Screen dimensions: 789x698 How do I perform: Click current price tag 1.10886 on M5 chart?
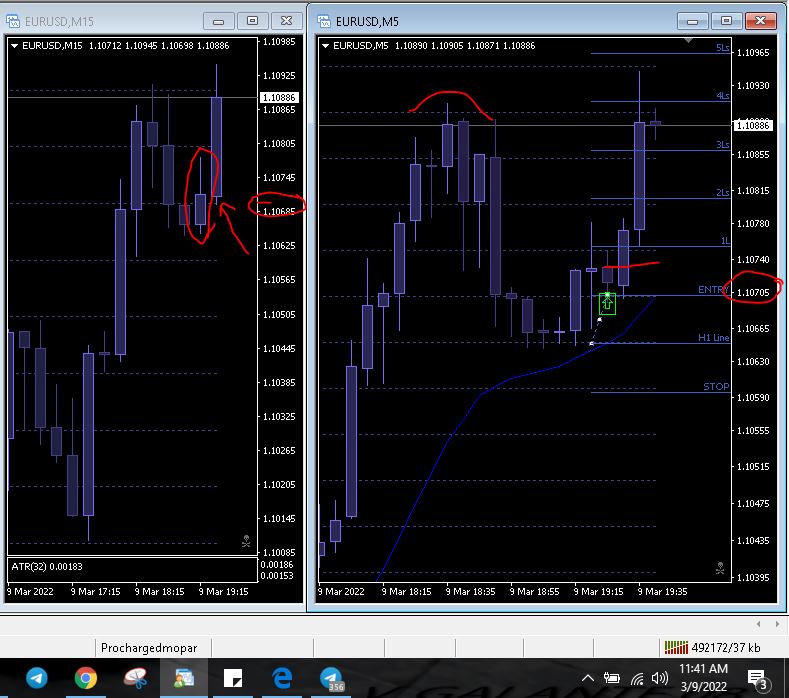pyautogui.click(x=753, y=125)
